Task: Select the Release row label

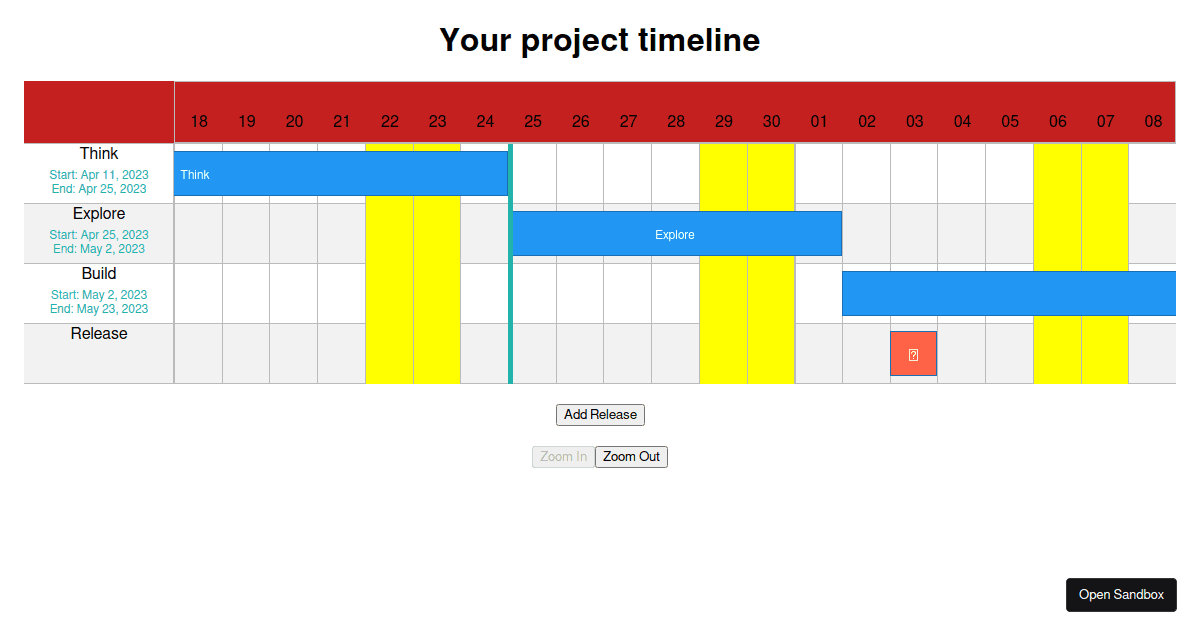Action: tap(98, 333)
